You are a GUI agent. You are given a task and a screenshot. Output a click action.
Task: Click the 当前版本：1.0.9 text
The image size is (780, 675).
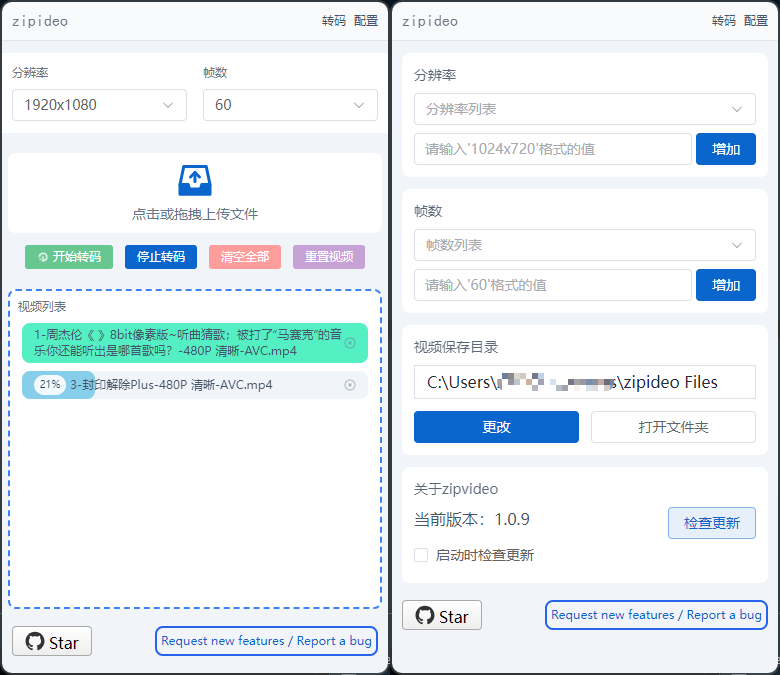pyautogui.click(x=472, y=520)
